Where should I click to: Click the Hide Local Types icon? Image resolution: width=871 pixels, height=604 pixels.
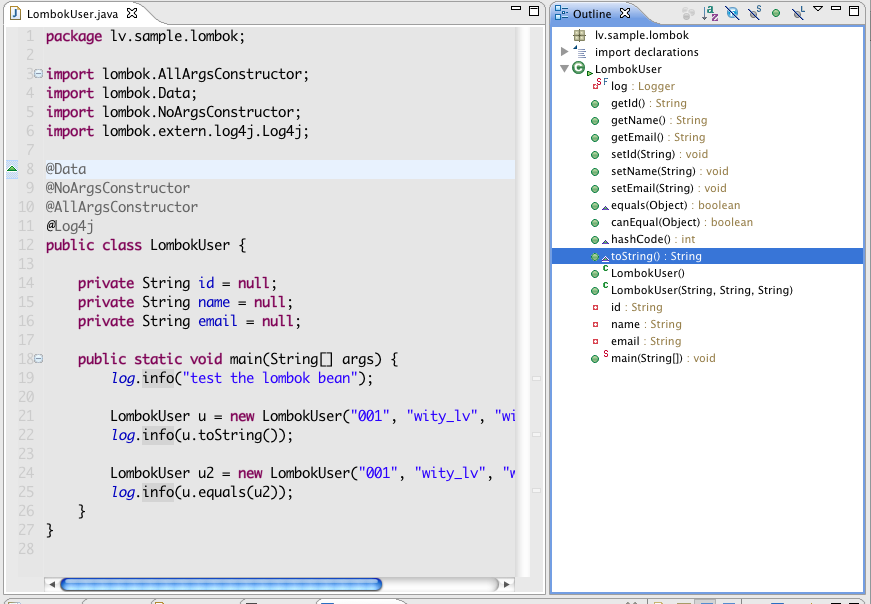click(x=798, y=13)
